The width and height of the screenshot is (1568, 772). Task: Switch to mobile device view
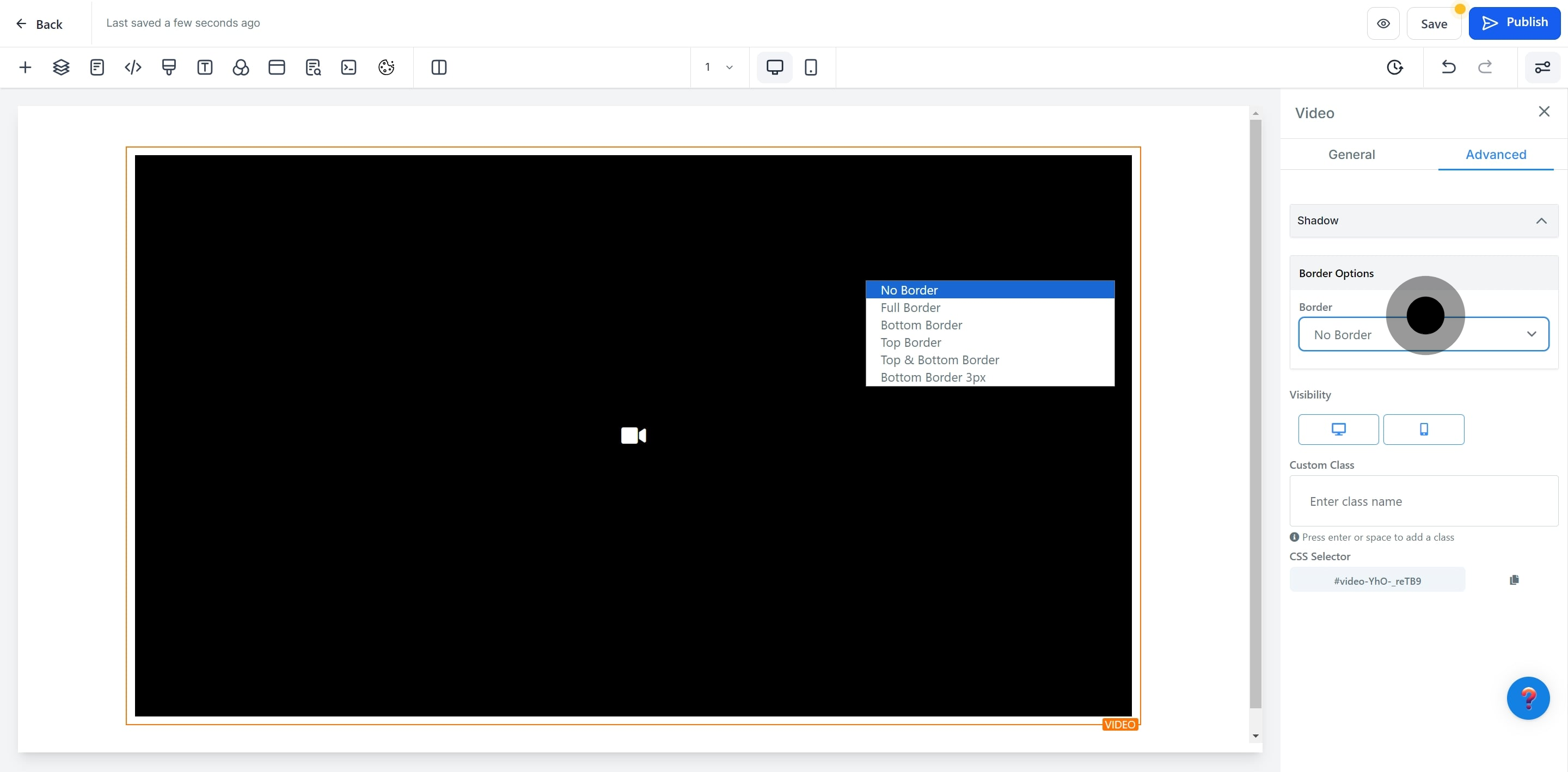(810, 67)
